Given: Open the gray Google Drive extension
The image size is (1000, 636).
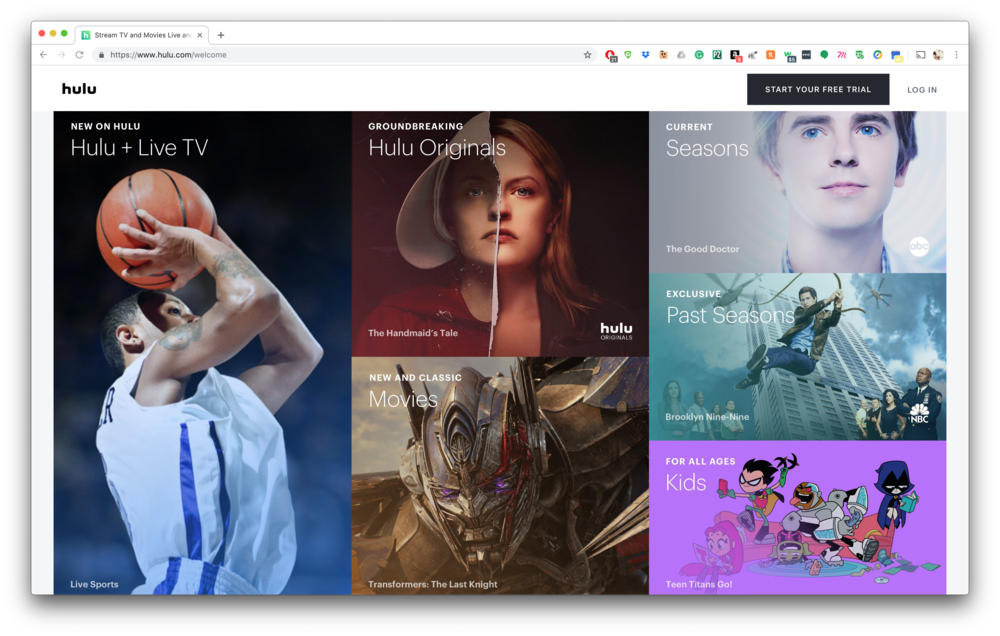Looking at the screenshot, I should pyautogui.click(x=681, y=55).
